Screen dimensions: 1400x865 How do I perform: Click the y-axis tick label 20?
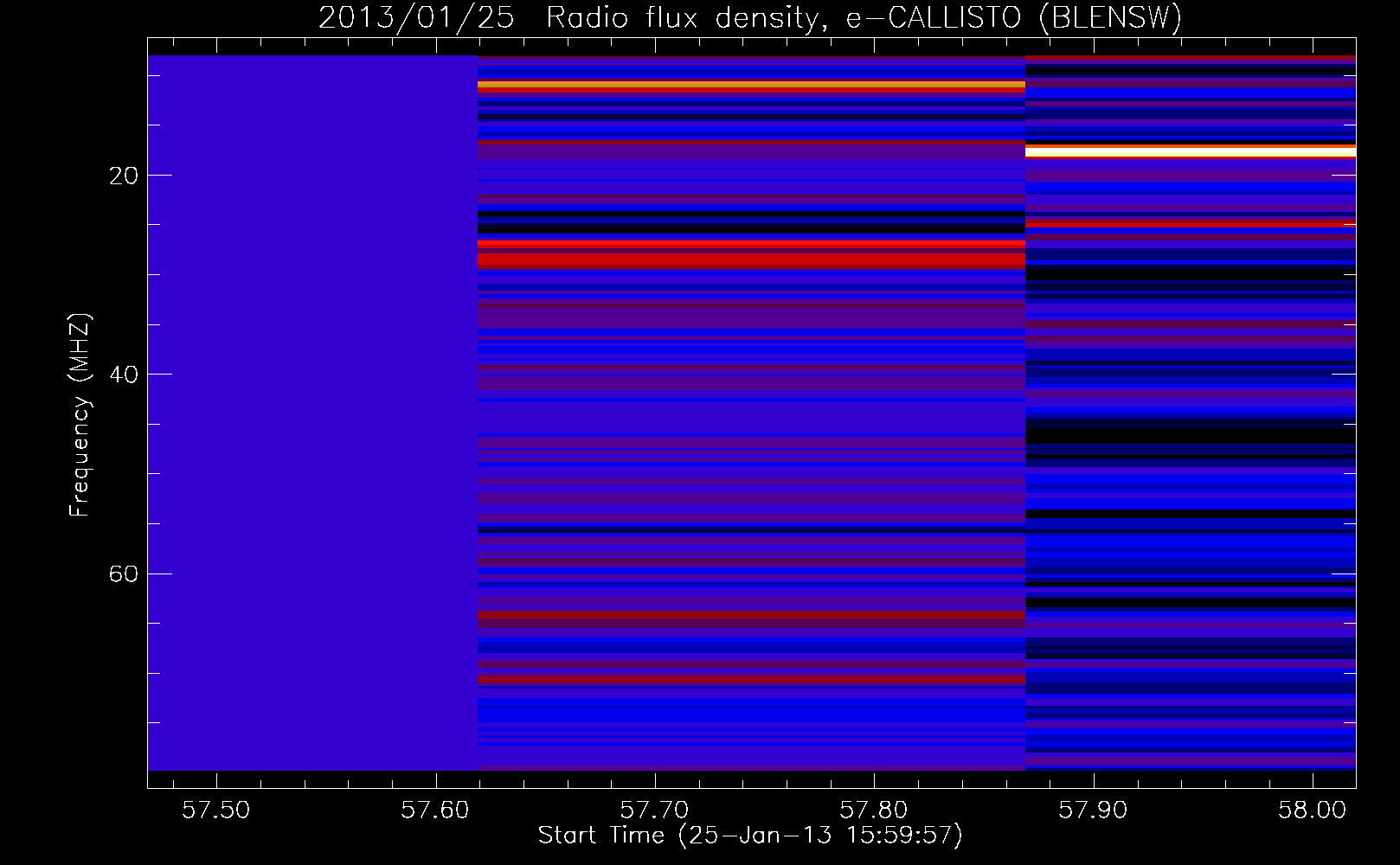point(124,176)
